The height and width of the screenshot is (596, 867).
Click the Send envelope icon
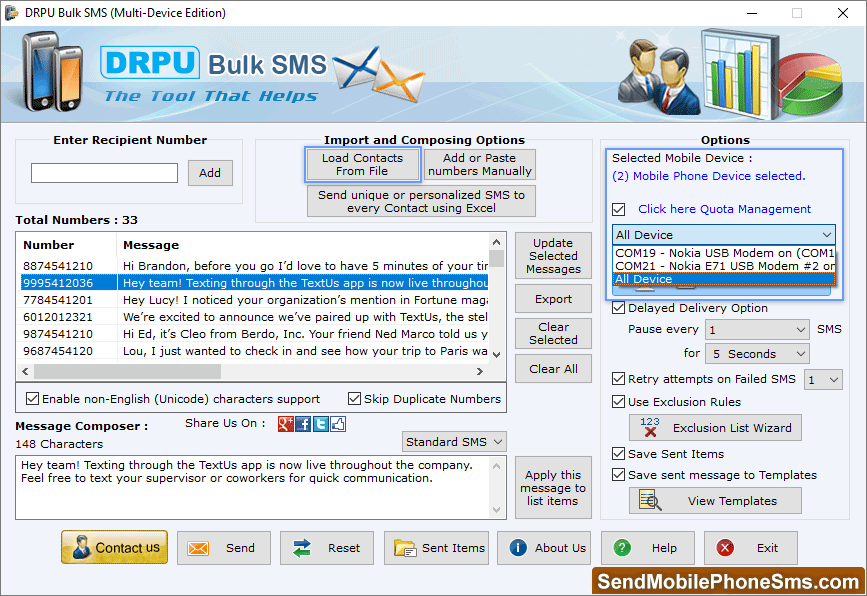tap(197, 548)
